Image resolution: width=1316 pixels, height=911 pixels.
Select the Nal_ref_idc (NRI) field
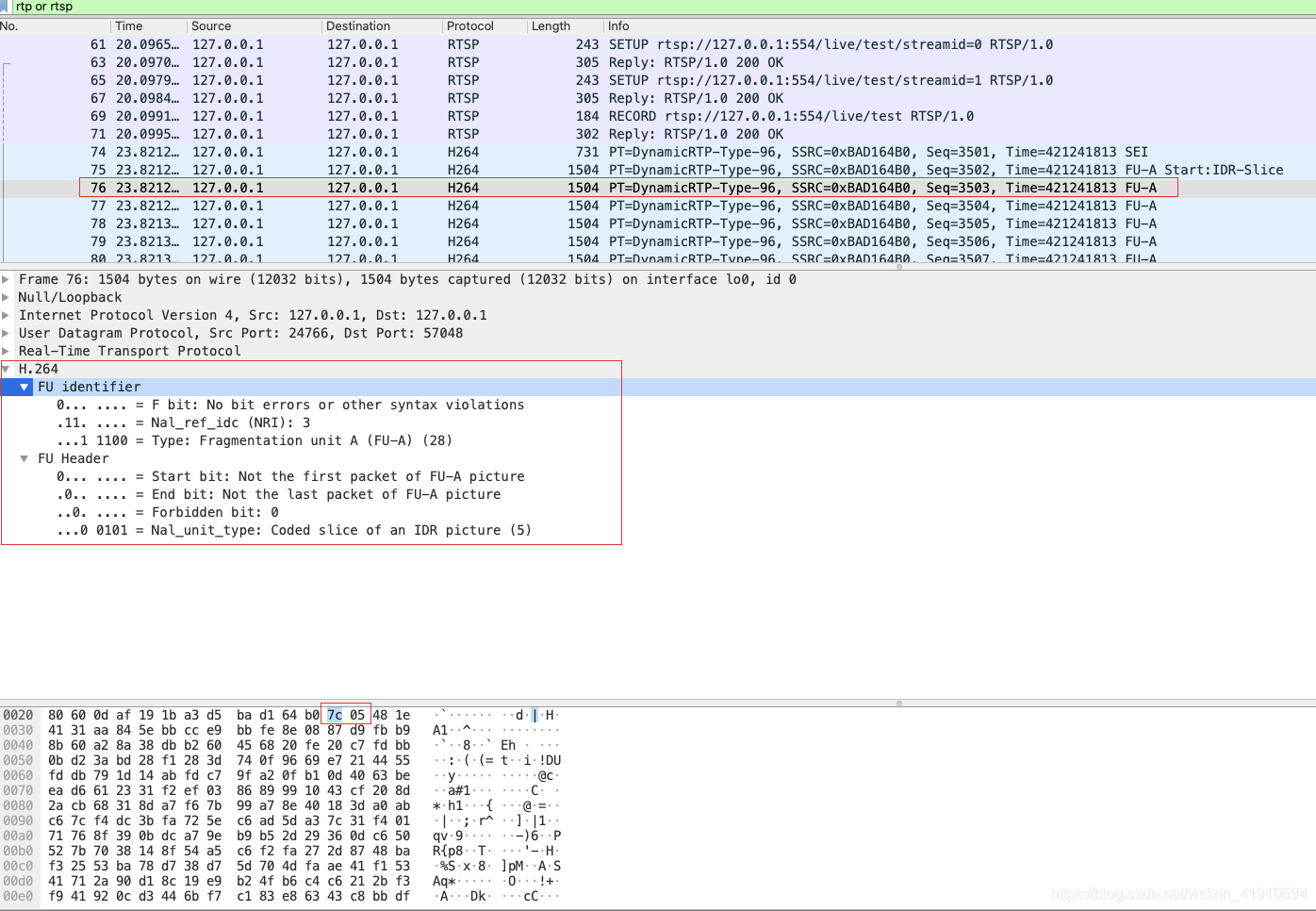point(183,422)
